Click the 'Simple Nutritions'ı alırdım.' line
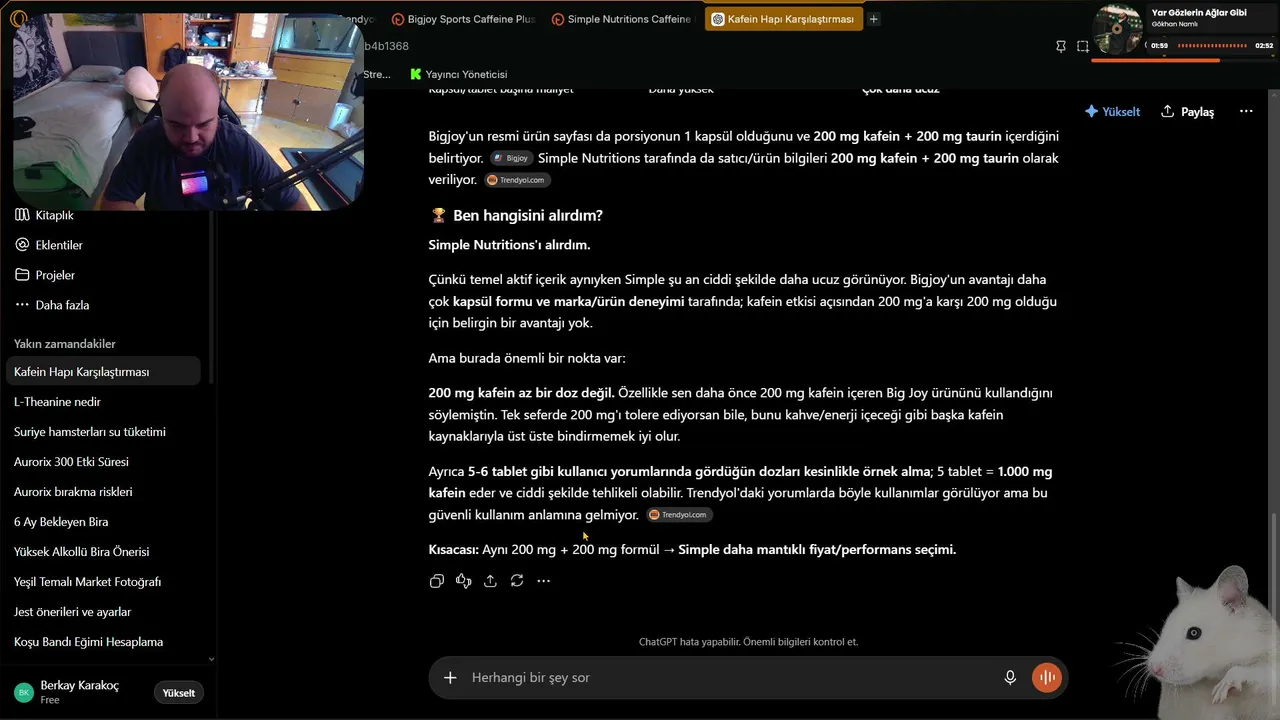The height and width of the screenshot is (720, 1280). 509,245
